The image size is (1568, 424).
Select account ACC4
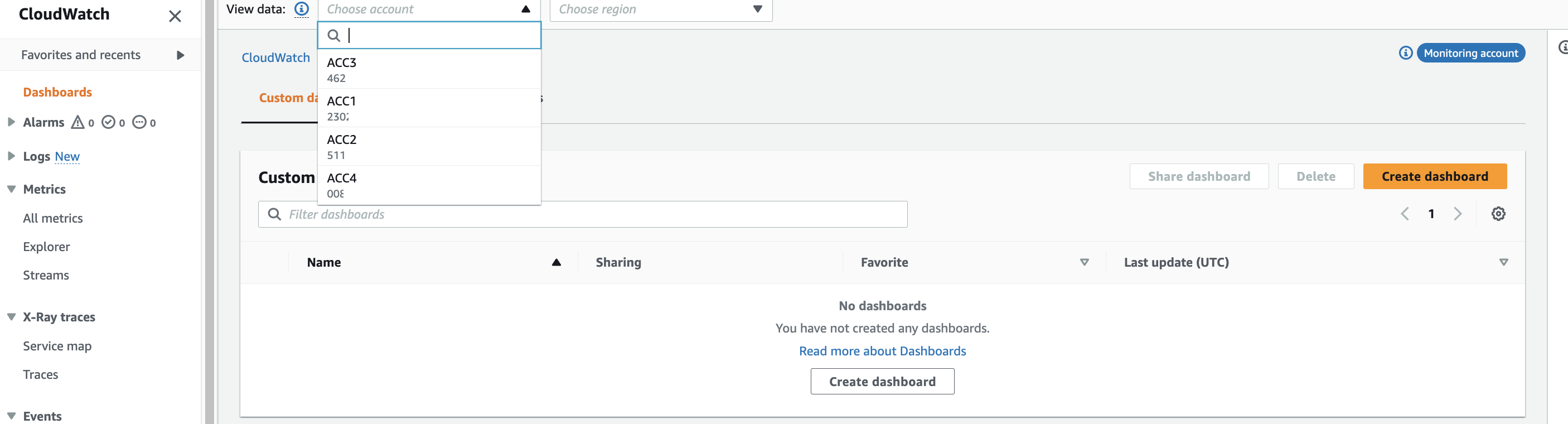pyautogui.click(x=429, y=185)
